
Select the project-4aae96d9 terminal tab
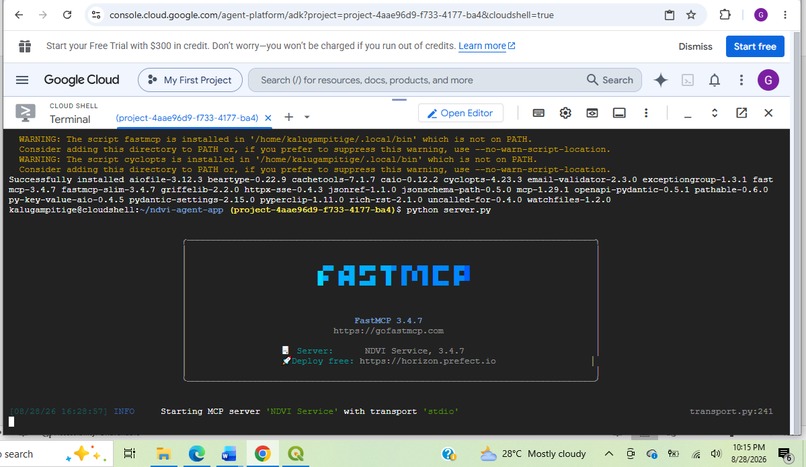pos(187,118)
